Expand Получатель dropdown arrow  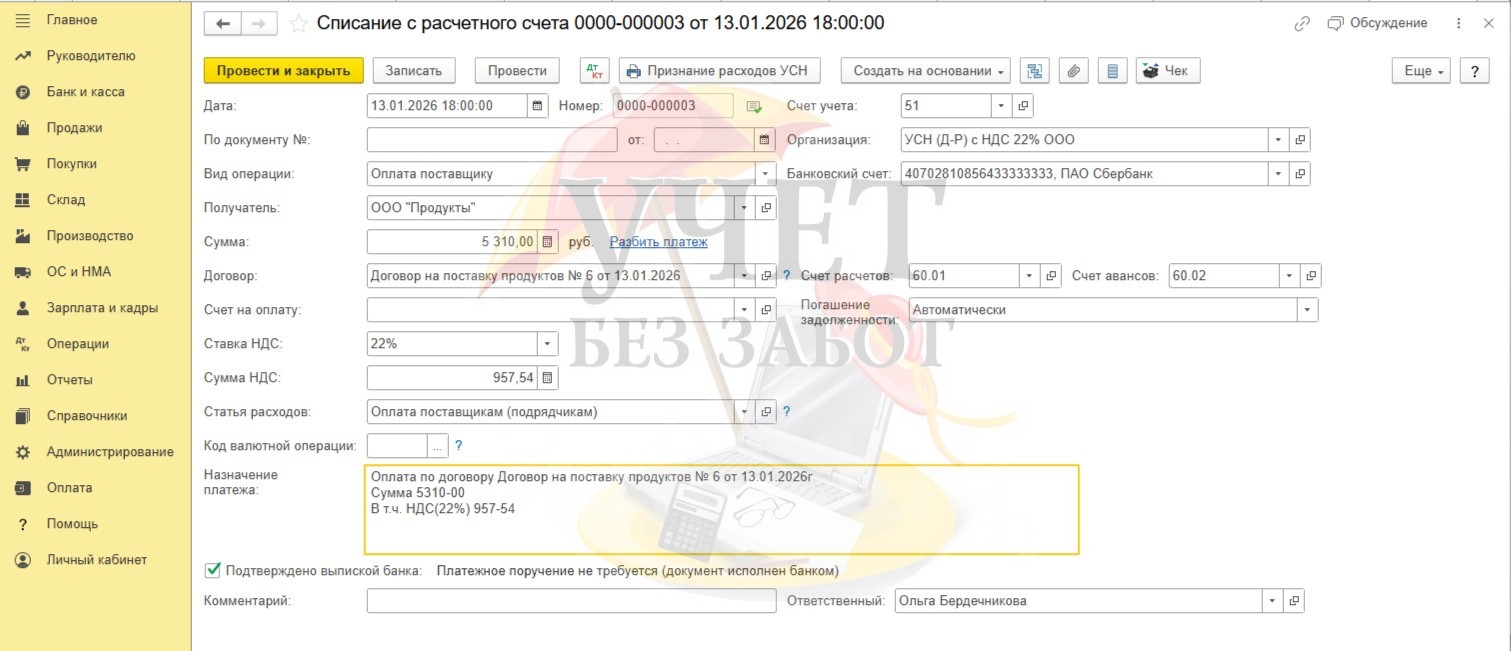coord(745,208)
